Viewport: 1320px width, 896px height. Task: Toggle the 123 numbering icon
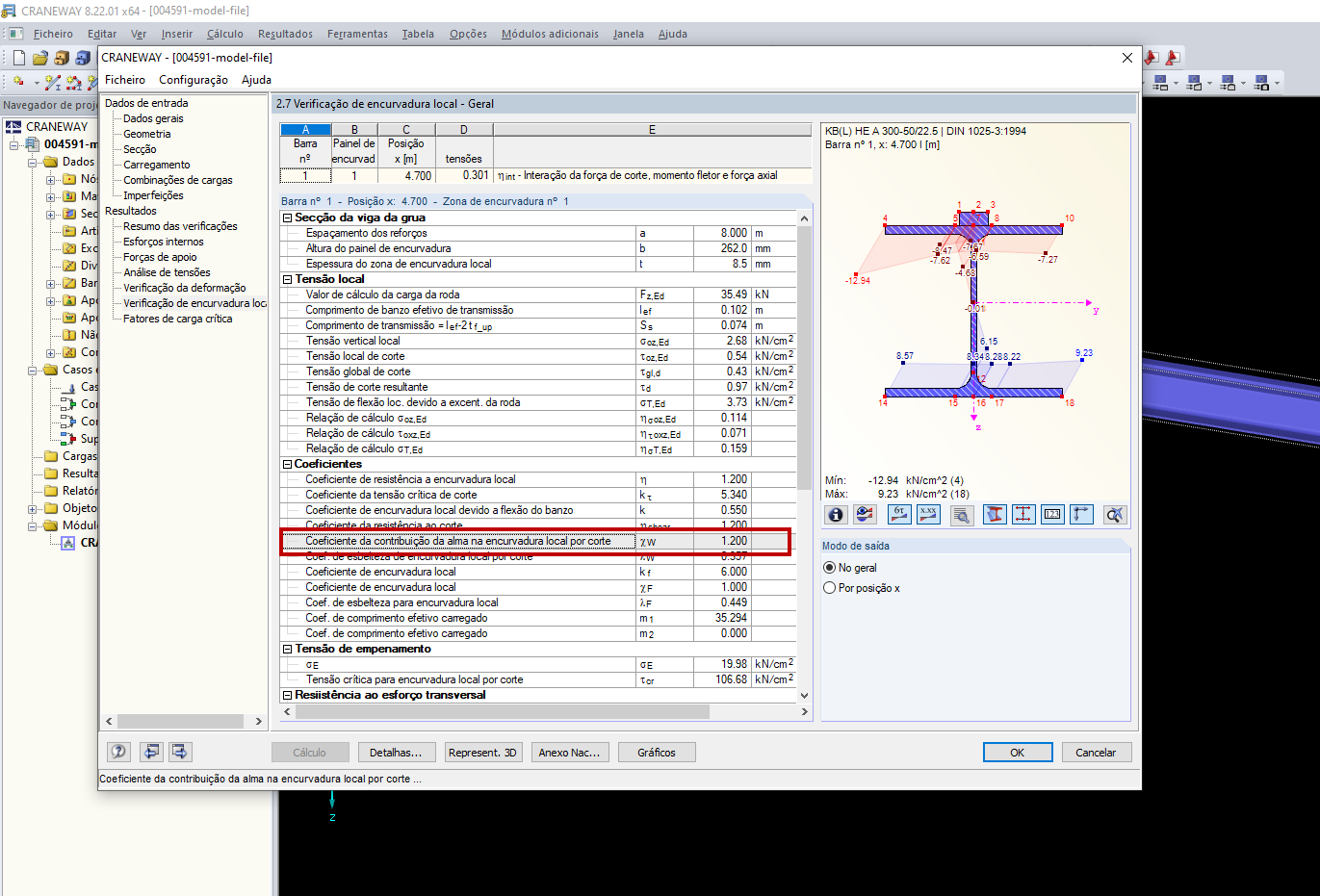pos(1052,515)
